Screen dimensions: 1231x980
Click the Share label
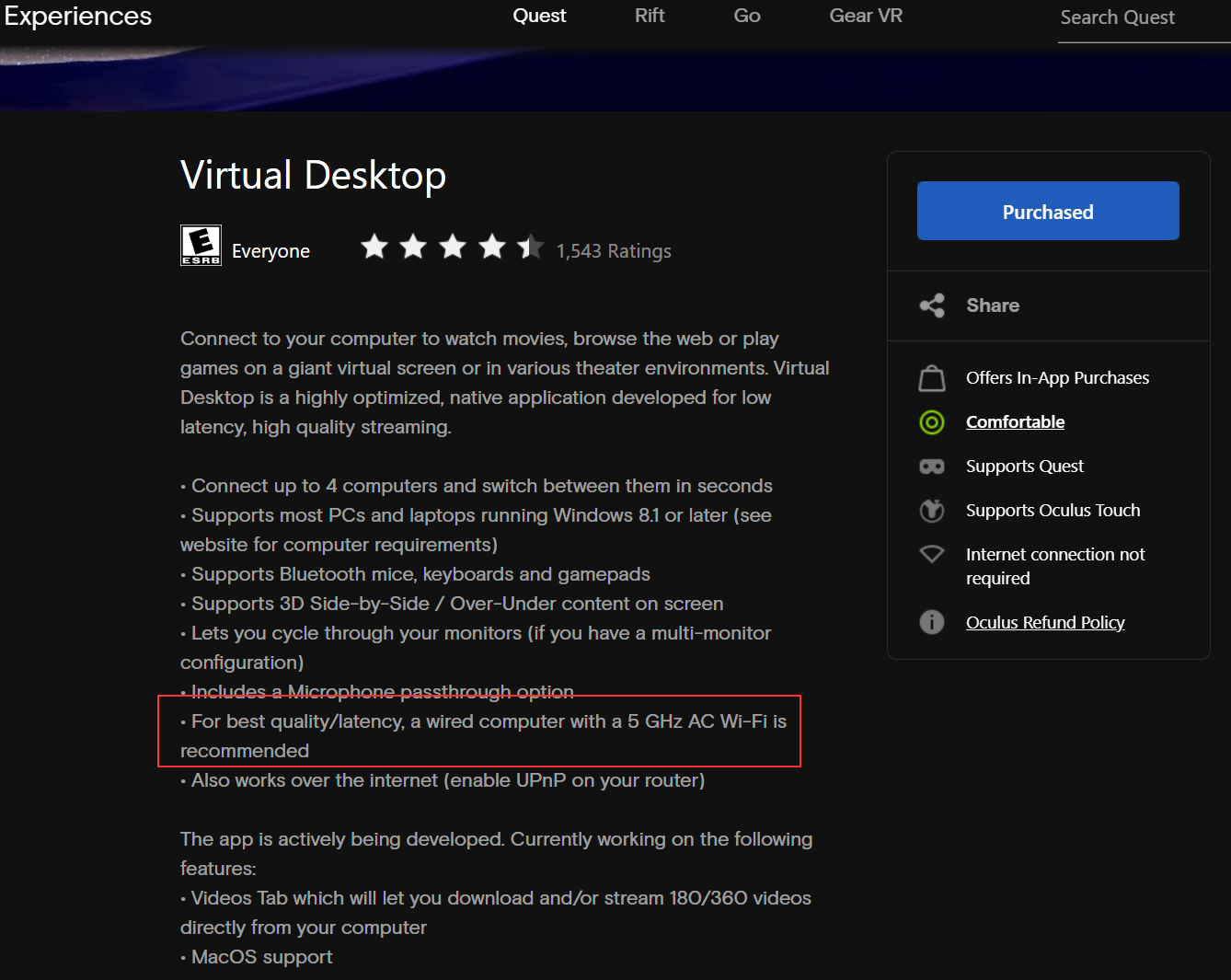(993, 306)
